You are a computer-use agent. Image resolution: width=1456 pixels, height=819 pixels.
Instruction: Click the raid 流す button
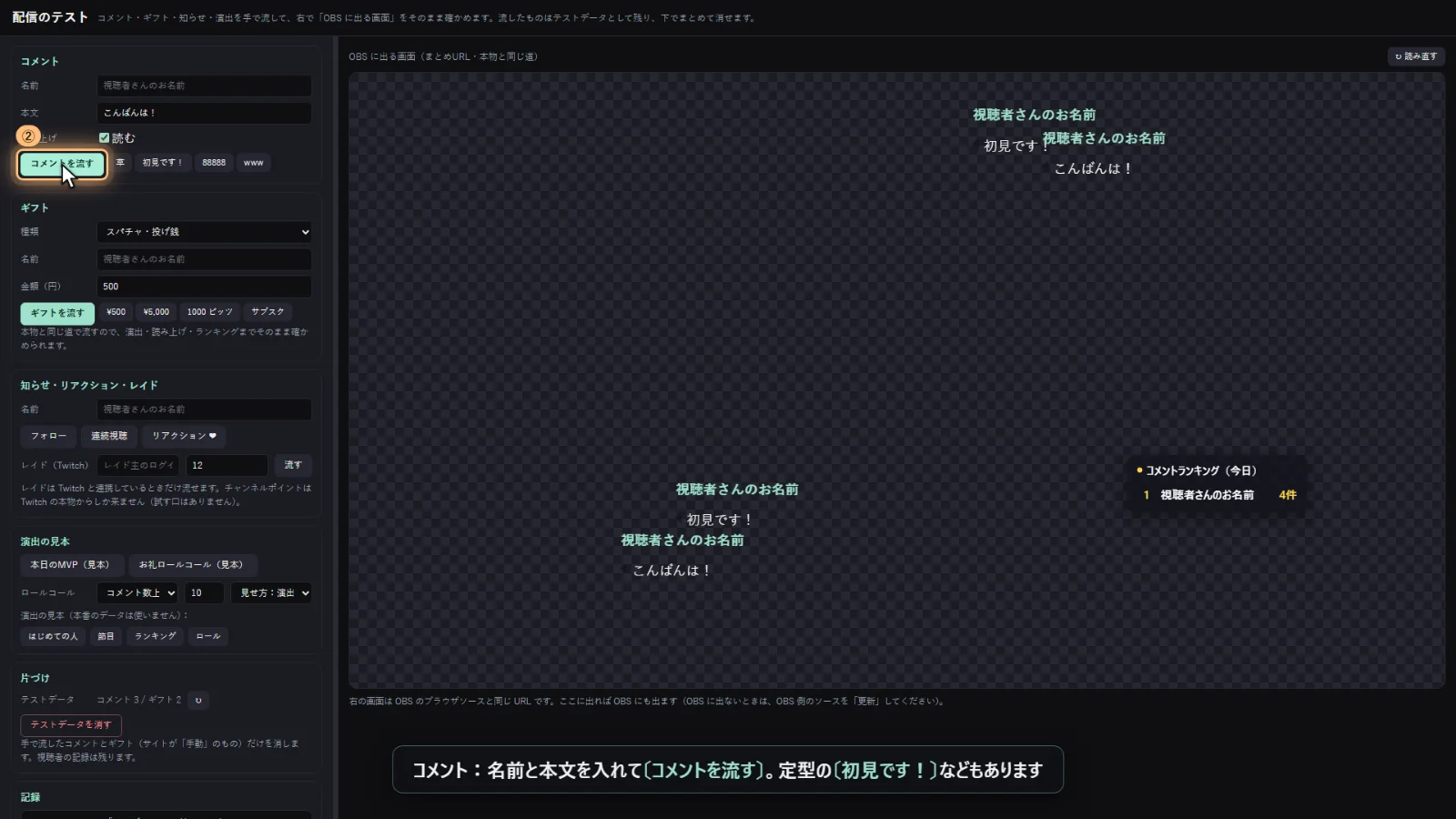[293, 465]
